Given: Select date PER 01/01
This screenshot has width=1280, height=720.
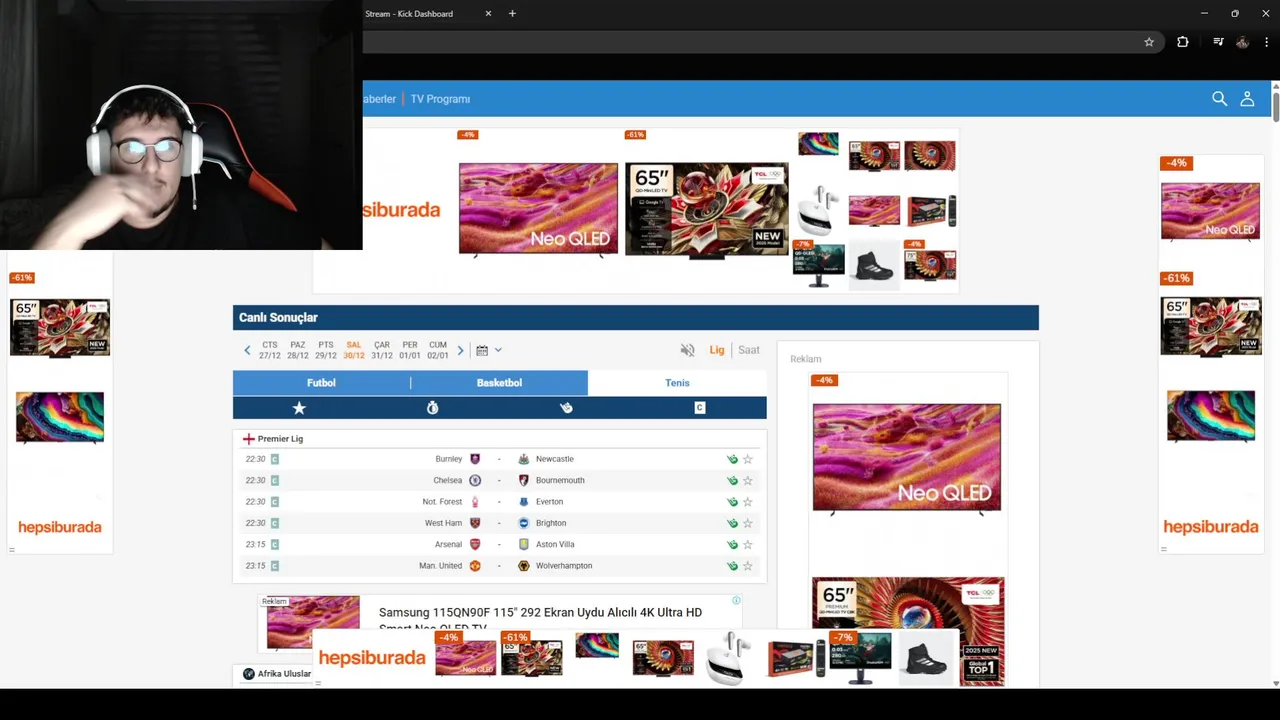Looking at the screenshot, I should (x=410, y=350).
